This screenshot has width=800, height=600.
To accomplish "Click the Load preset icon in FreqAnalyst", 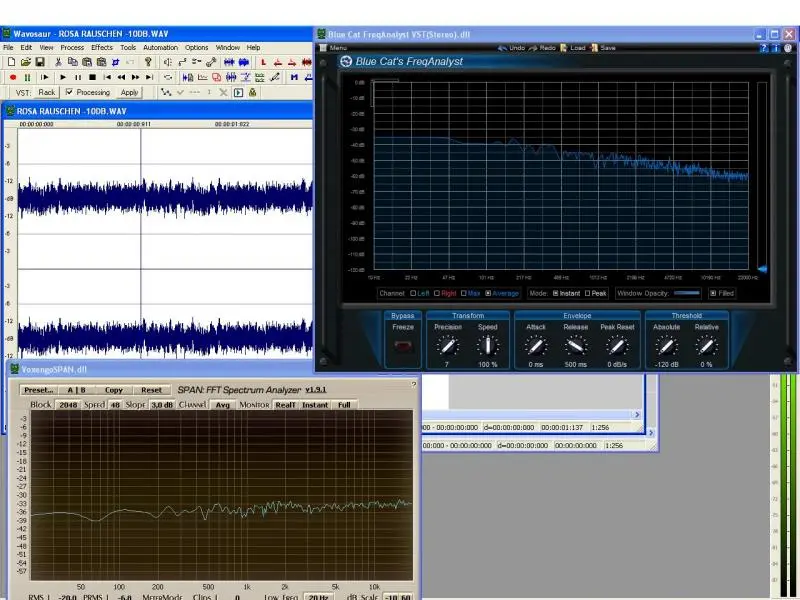I will tap(574, 47).
